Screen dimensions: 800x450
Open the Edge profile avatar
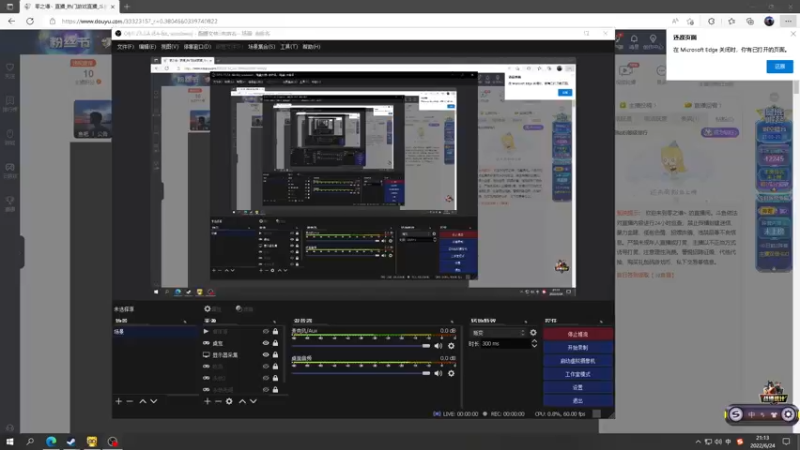coord(769,21)
